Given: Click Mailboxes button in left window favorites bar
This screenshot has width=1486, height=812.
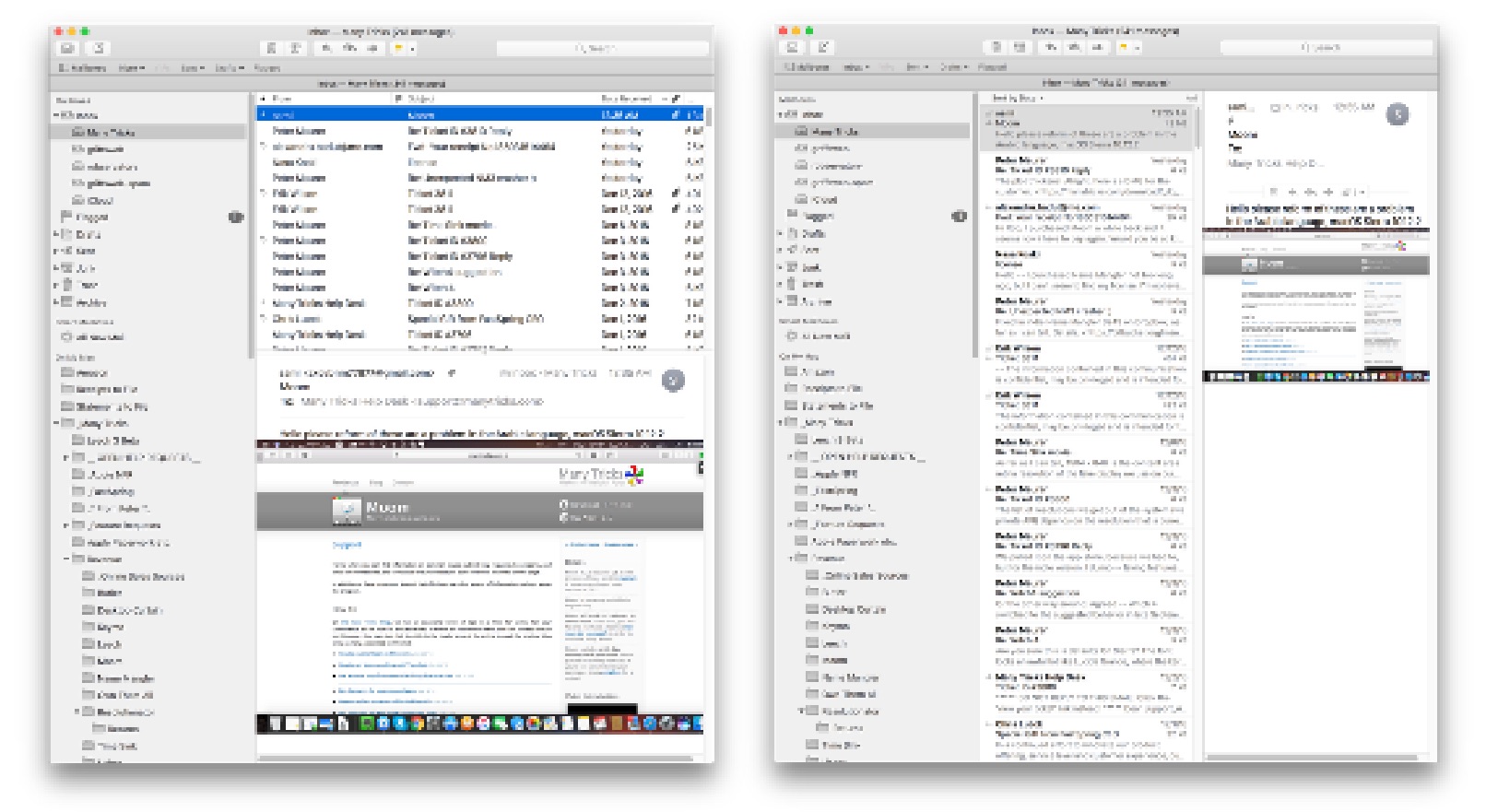Looking at the screenshot, I should pos(82,68).
